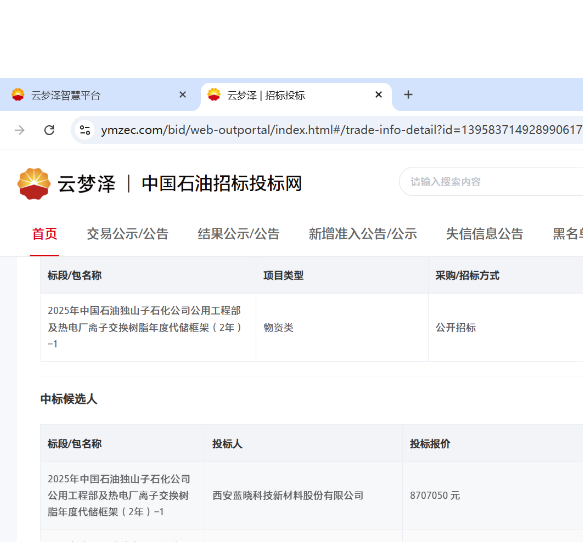Open a new browser tab with plus button
Screen dimensions: 583x542
(x=408, y=95)
